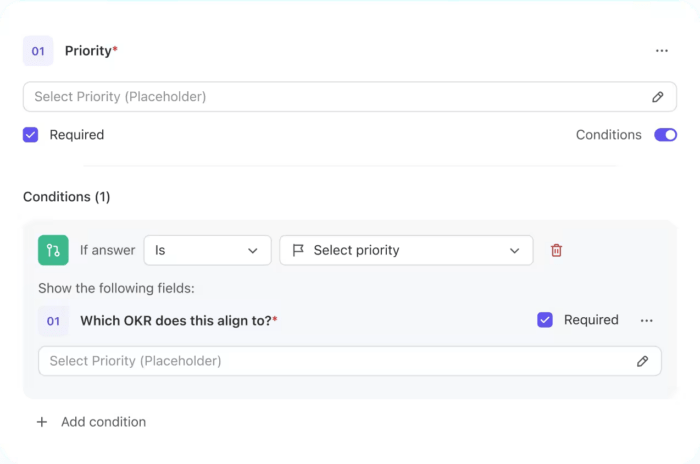Viewport: 700px width, 464px height.
Task: Uncheck Required checkbox for OKR question
Action: coord(545,320)
